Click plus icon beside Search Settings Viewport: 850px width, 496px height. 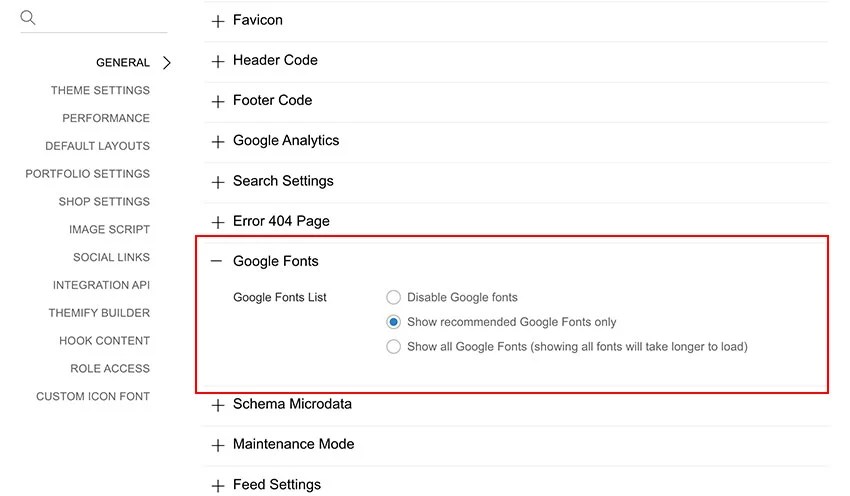point(218,182)
